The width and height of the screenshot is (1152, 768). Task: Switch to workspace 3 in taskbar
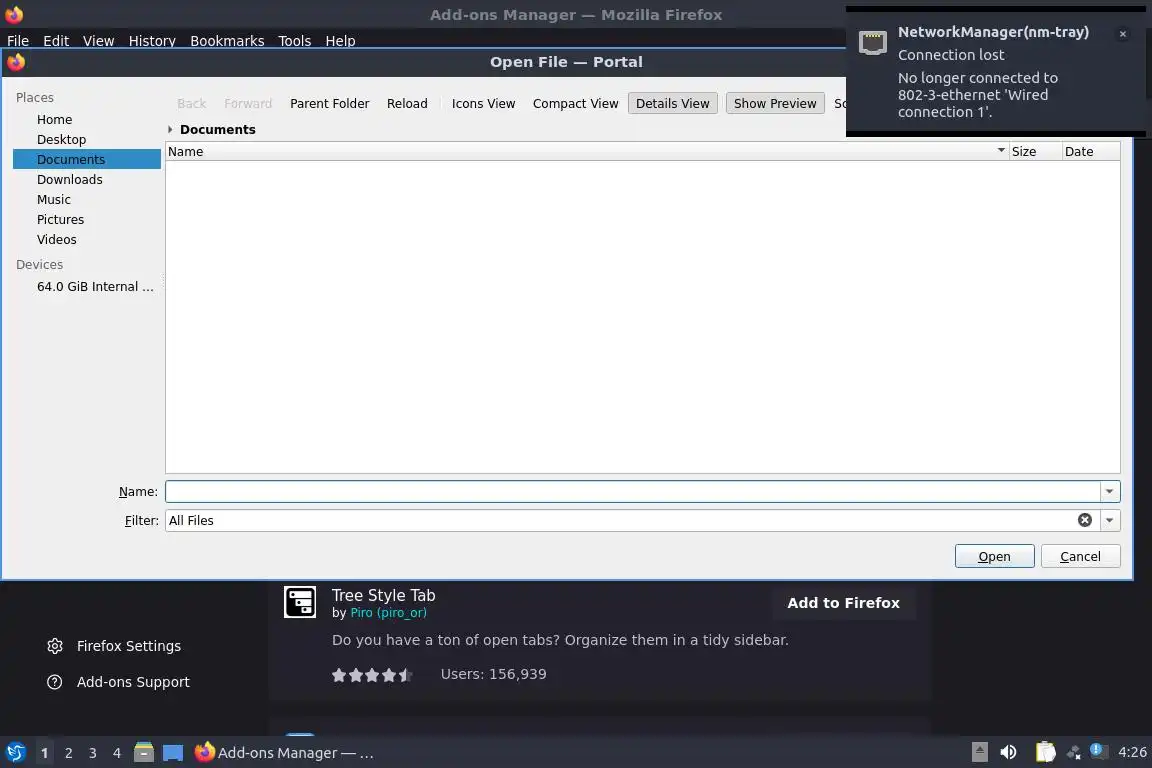(x=93, y=753)
